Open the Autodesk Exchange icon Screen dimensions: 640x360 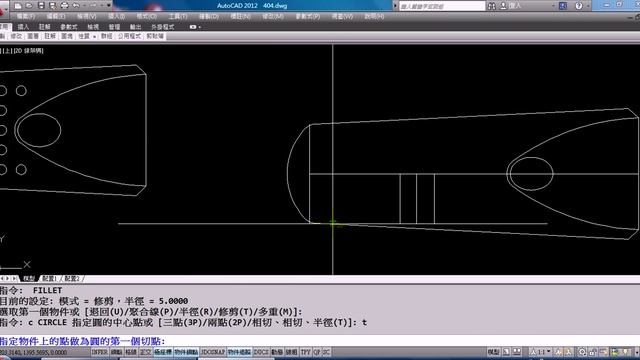click(563, 6)
